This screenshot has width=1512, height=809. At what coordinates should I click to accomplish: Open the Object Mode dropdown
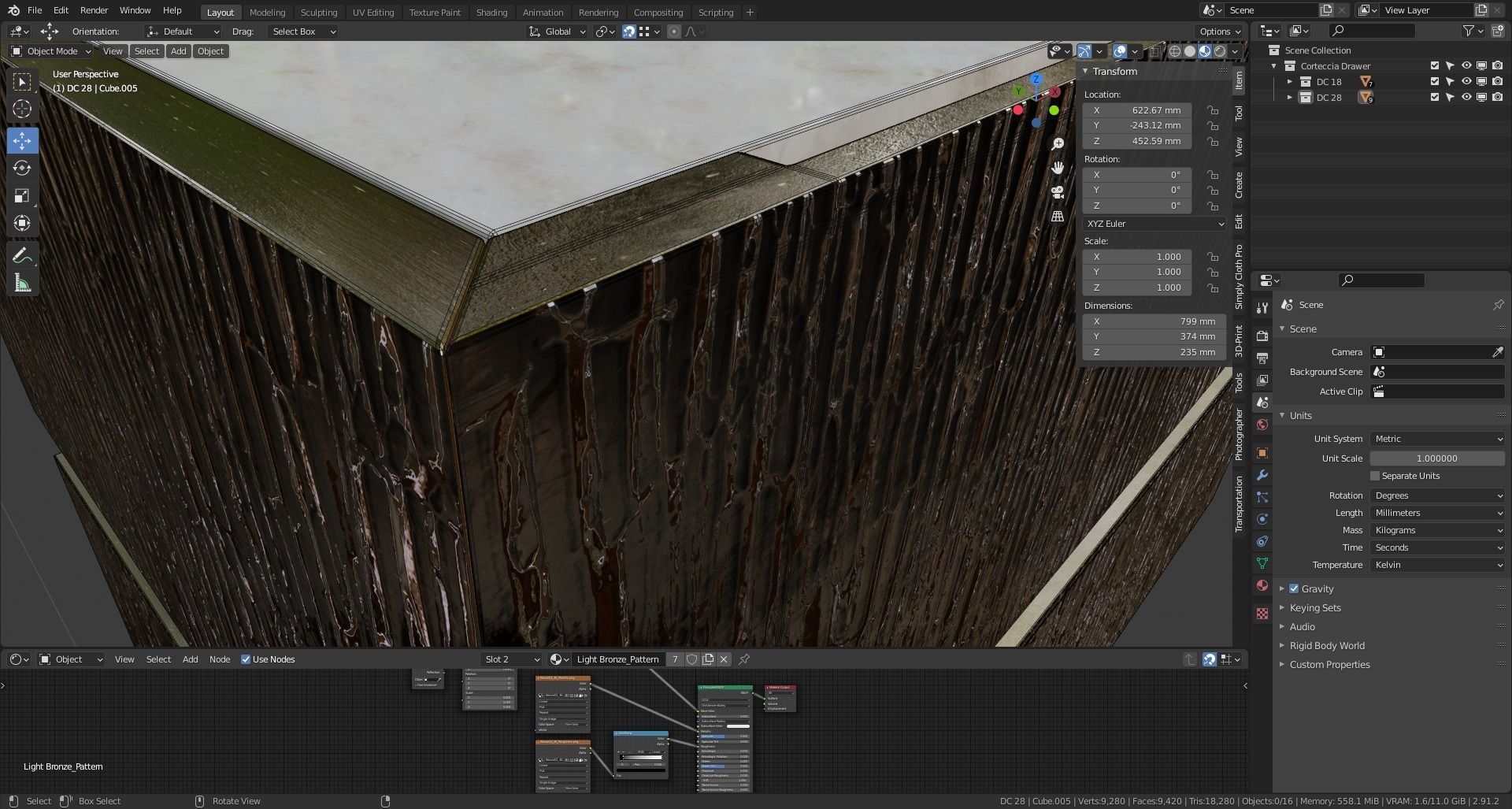[x=51, y=51]
